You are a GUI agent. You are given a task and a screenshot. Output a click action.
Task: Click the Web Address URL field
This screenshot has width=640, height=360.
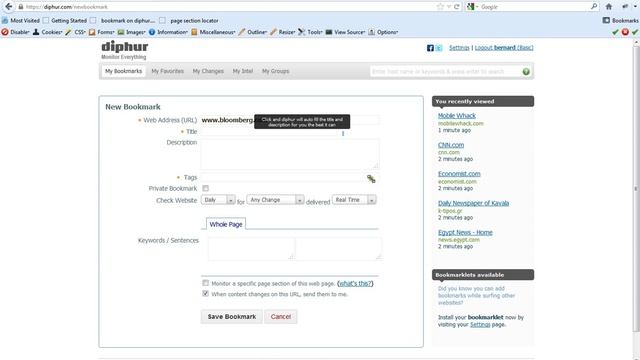tap(290, 120)
